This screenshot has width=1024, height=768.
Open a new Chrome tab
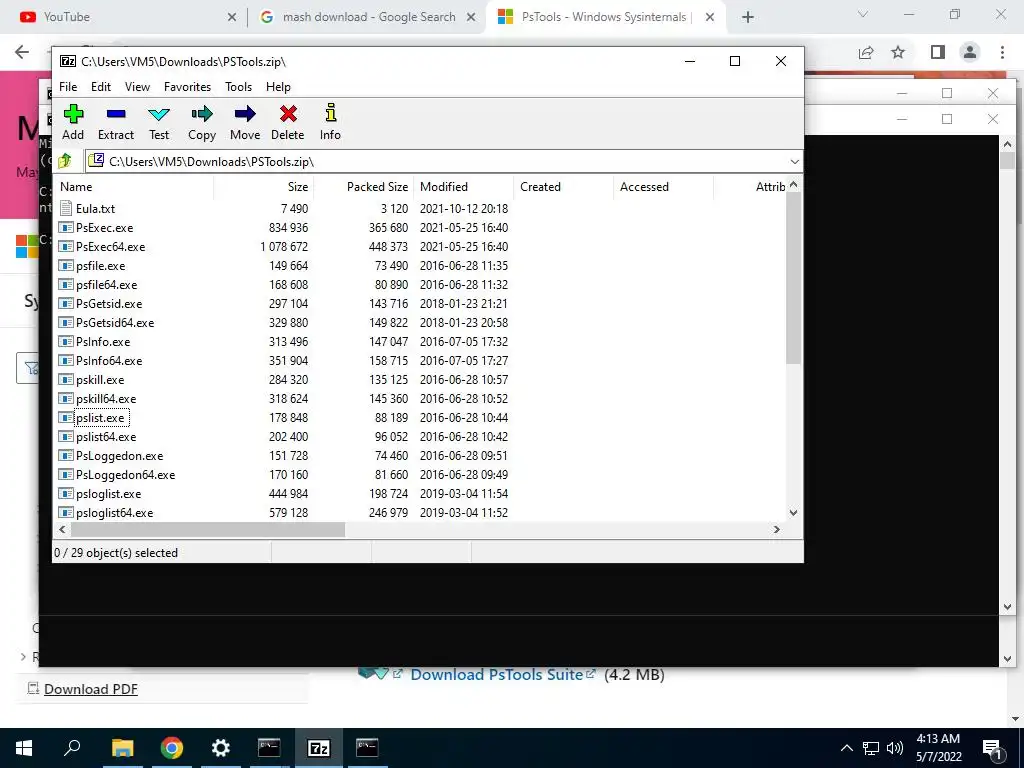[x=748, y=17]
